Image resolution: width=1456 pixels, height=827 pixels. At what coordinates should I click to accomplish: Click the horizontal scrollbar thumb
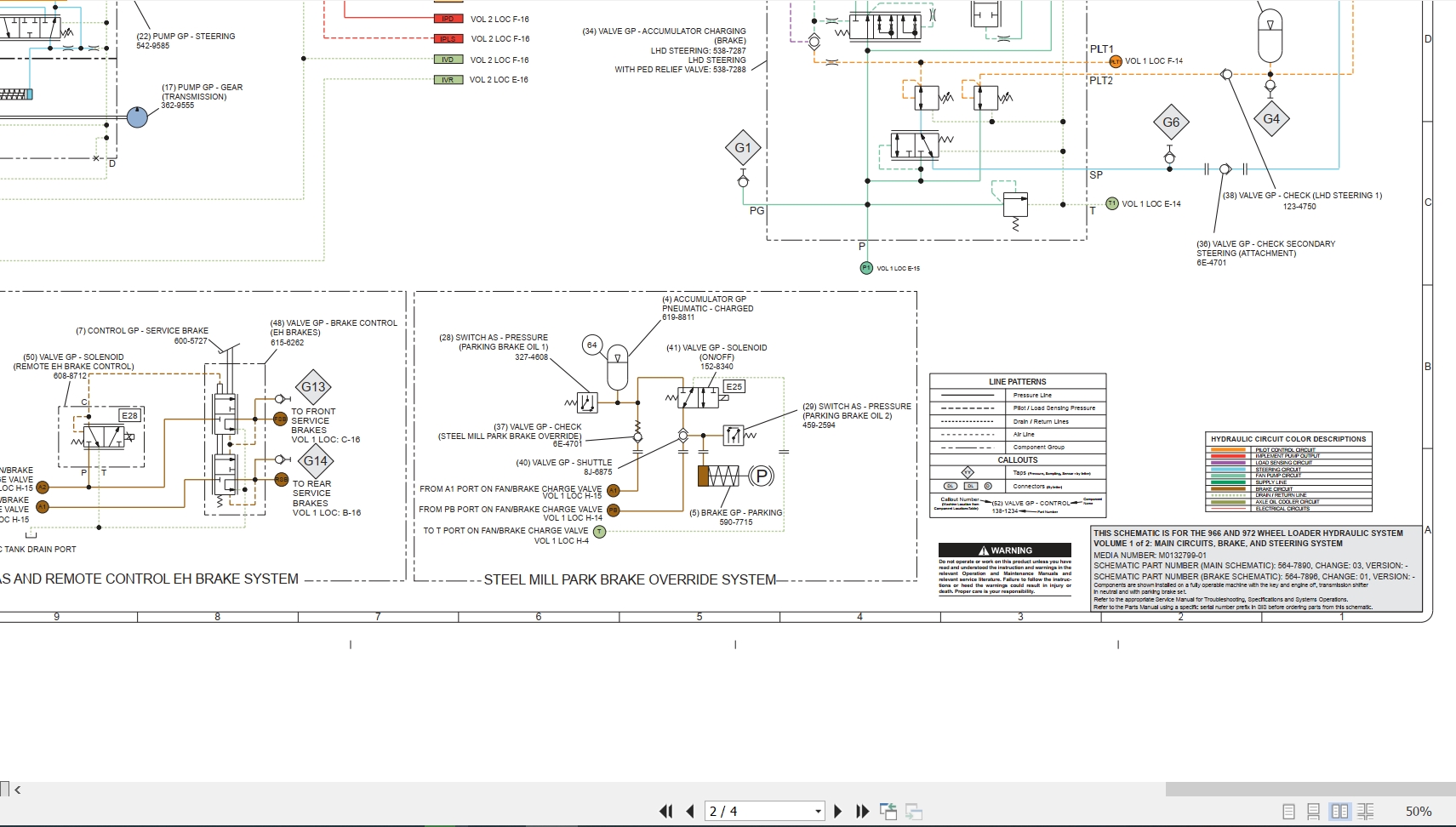pyautogui.click(x=1310, y=790)
